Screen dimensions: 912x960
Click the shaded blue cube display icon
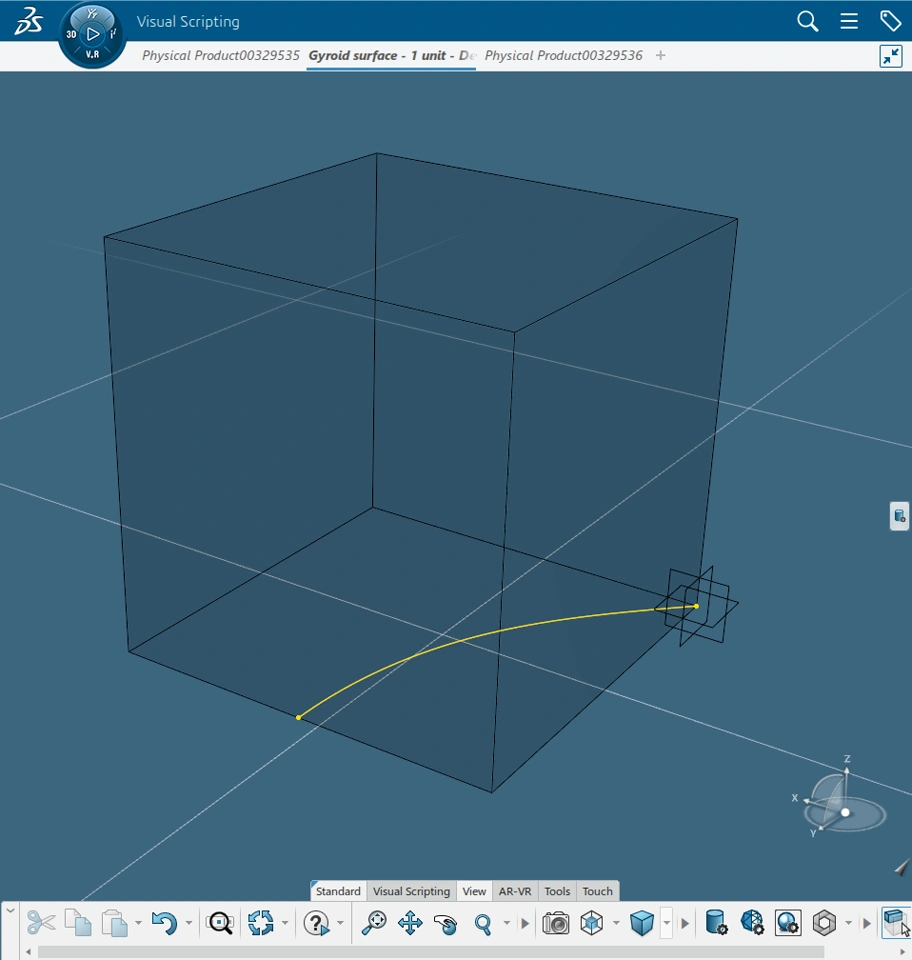pos(641,923)
